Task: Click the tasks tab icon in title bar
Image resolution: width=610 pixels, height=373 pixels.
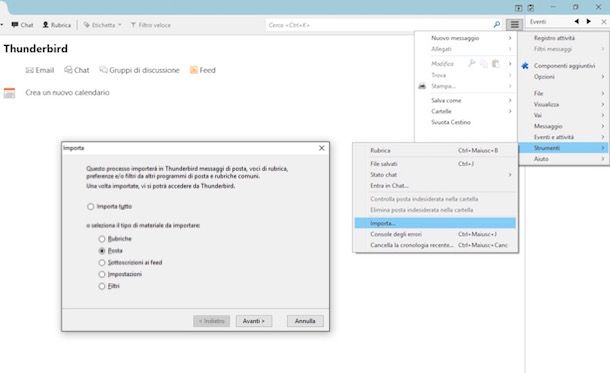Action: pos(531,8)
